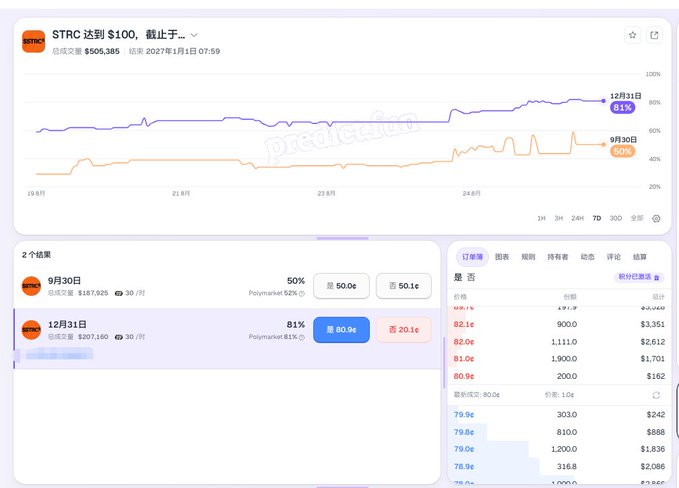Click the 2 个结果 heading
The image size is (679, 488).
36,255
